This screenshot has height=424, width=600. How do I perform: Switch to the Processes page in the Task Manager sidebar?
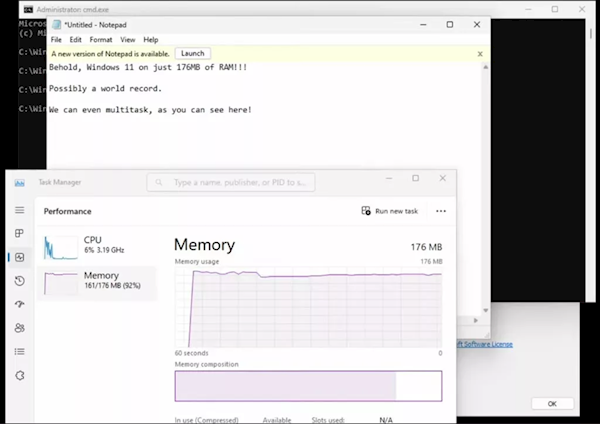click(x=19, y=234)
